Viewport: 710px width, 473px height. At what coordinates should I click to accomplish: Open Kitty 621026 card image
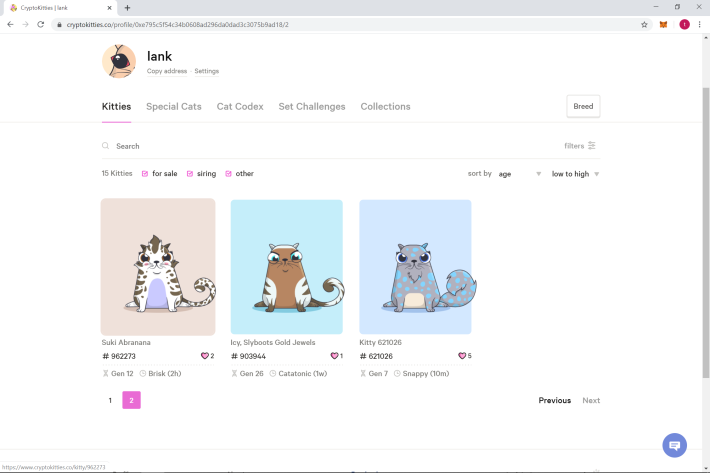[415, 267]
